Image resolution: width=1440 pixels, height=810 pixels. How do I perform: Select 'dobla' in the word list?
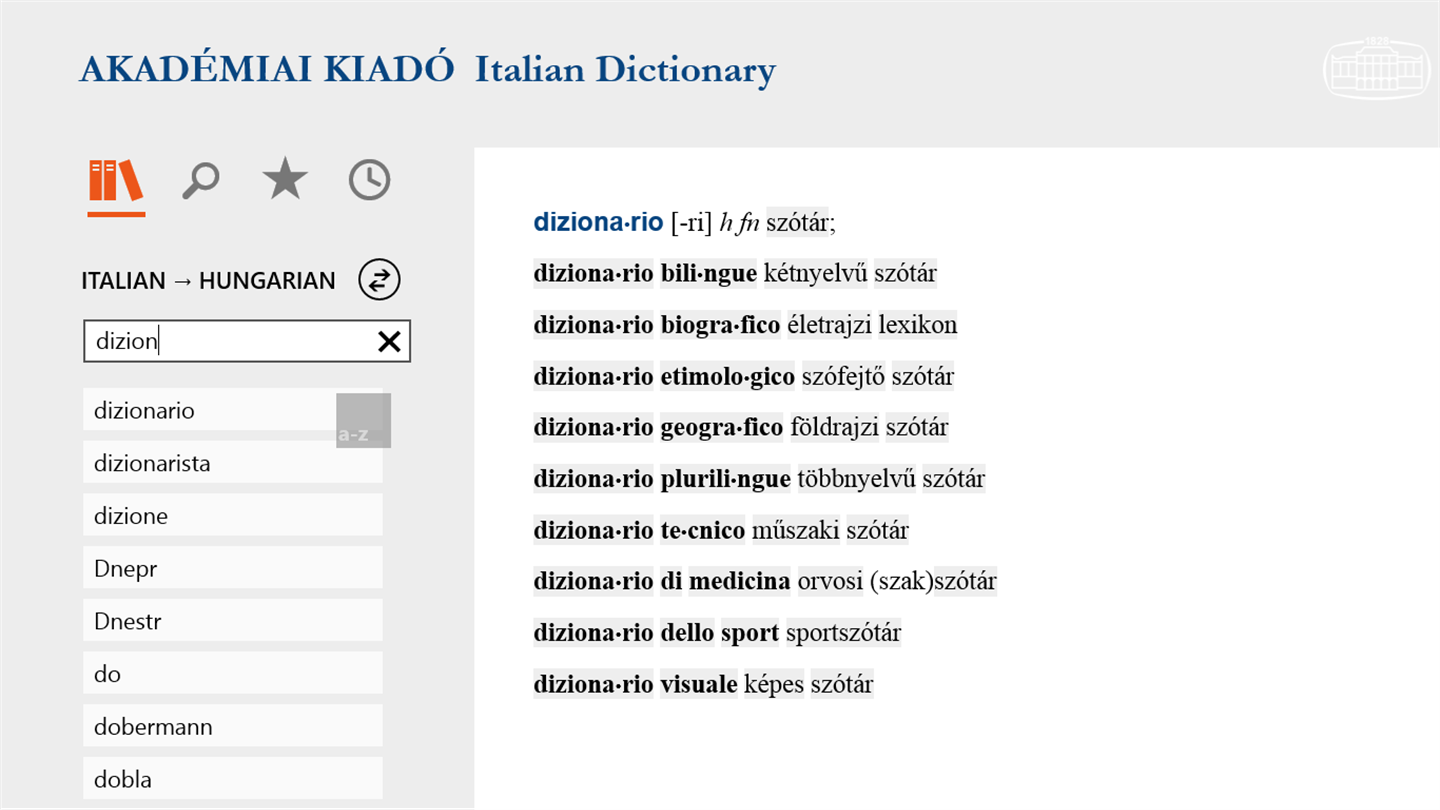pyautogui.click(x=233, y=779)
